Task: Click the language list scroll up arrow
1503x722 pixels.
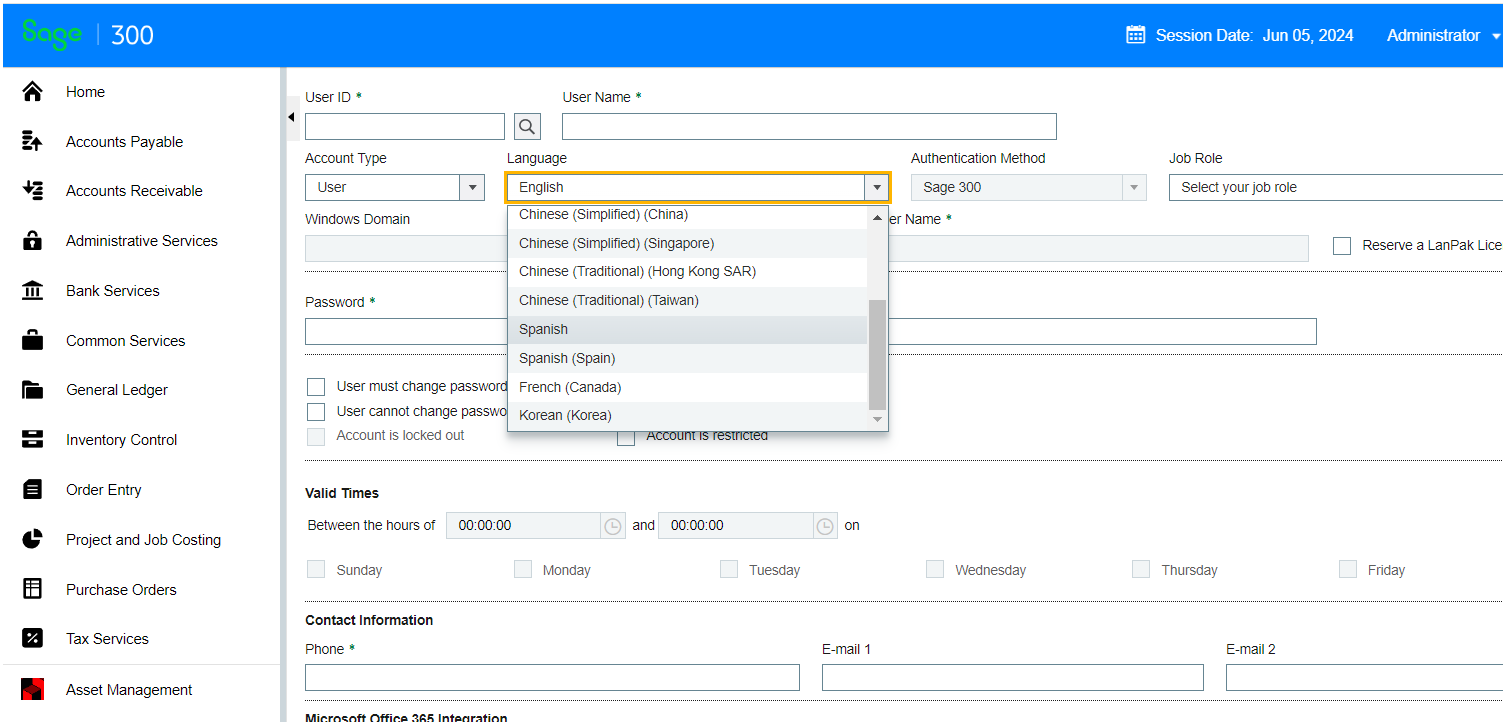Action: pos(878,217)
